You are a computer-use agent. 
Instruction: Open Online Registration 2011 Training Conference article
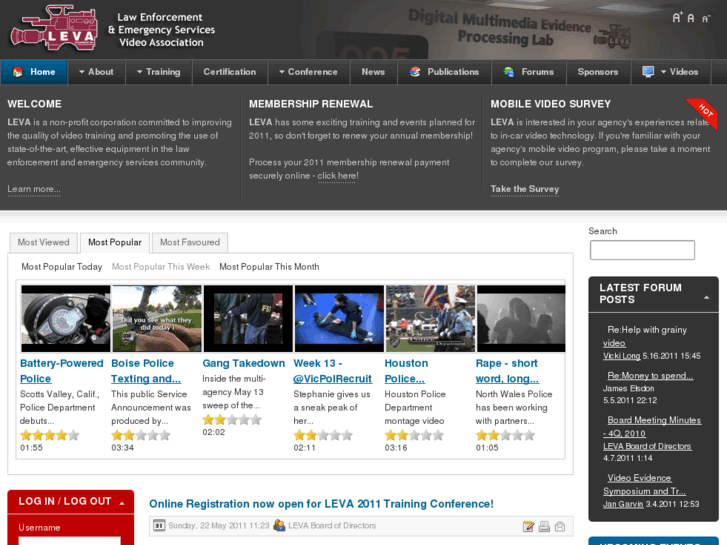click(x=321, y=504)
